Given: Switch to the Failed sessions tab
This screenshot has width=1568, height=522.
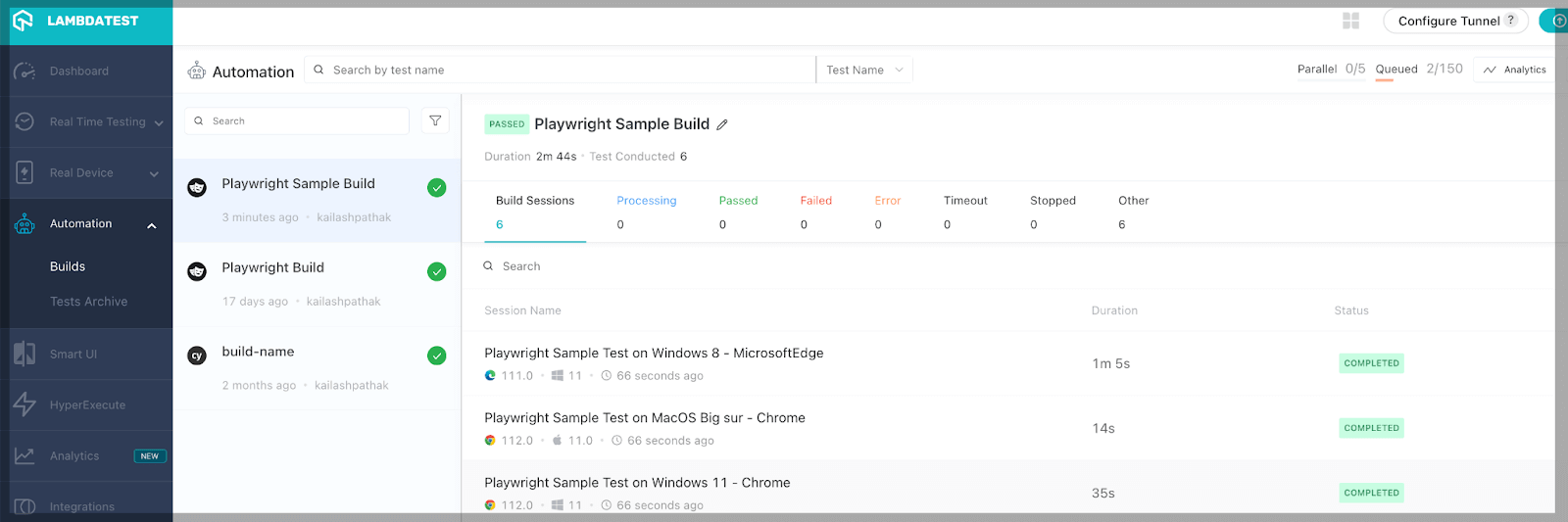Looking at the screenshot, I should click(x=815, y=201).
